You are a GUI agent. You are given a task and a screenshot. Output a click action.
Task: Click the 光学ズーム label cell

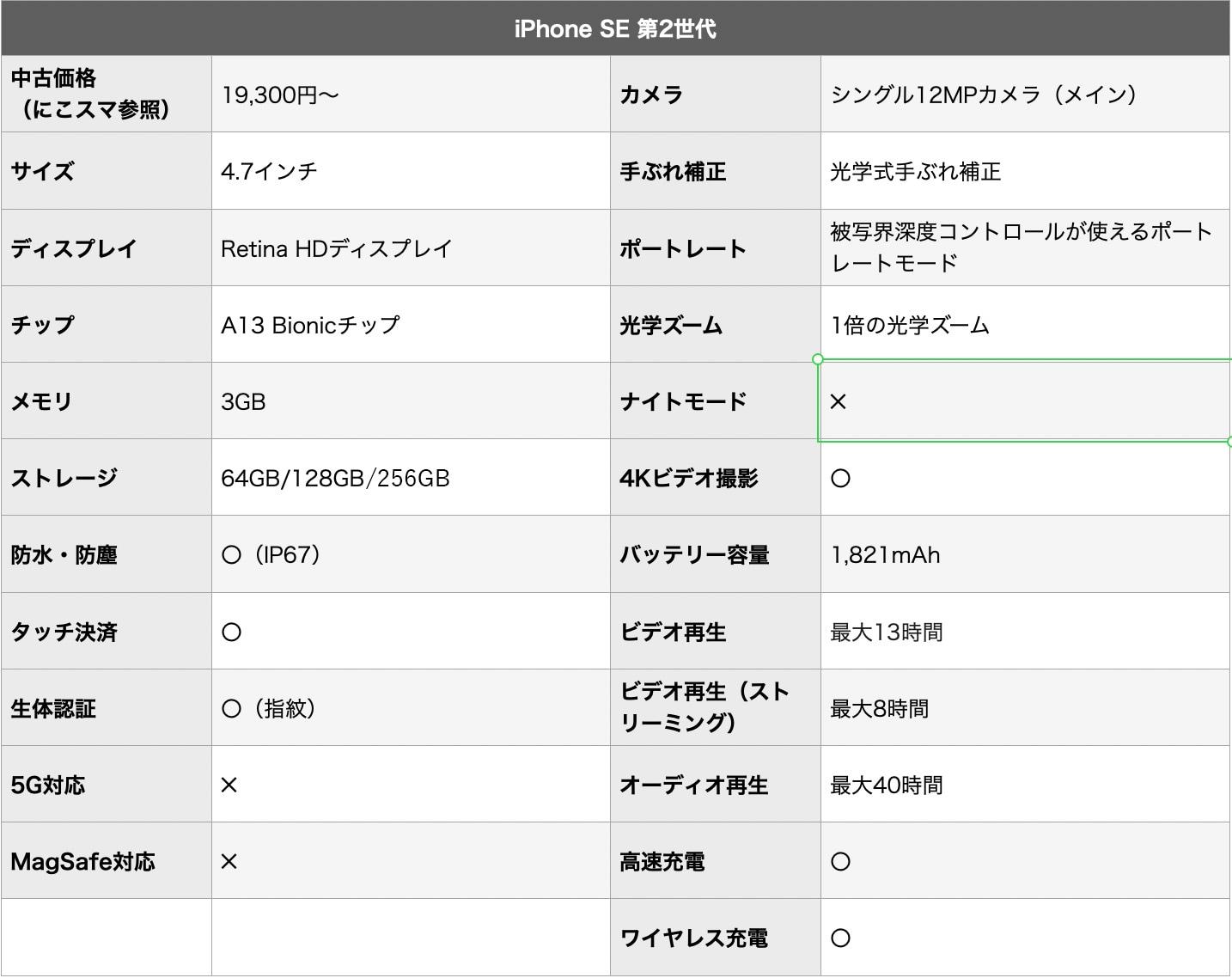[716, 324]
